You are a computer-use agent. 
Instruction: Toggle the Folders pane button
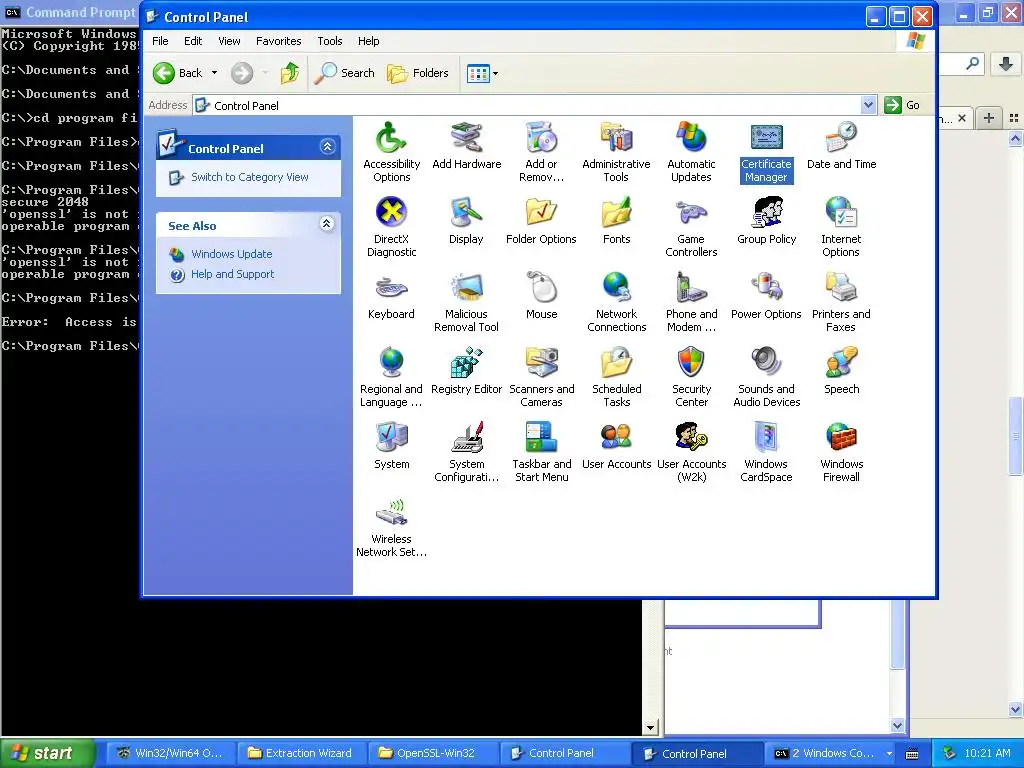(418, 73)
